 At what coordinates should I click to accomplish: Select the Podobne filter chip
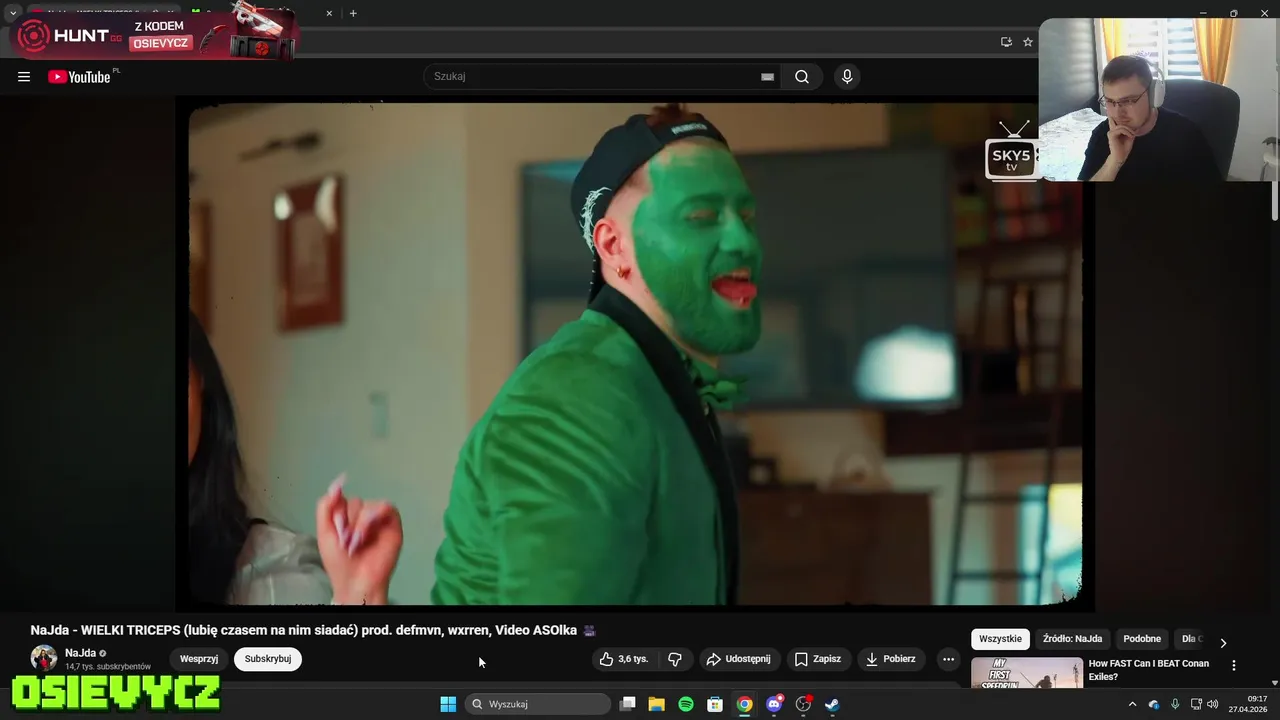click(1142, 639)
